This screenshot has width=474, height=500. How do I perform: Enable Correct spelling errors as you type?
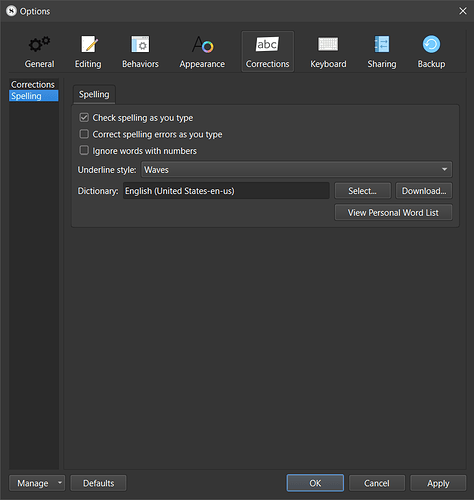coord(84,134)
